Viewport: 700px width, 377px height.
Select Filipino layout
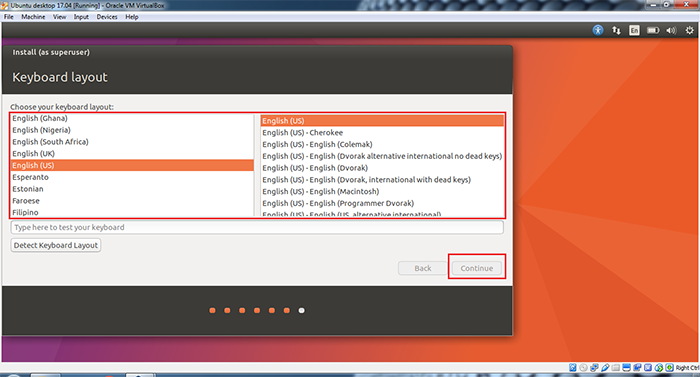coord(132,212)
